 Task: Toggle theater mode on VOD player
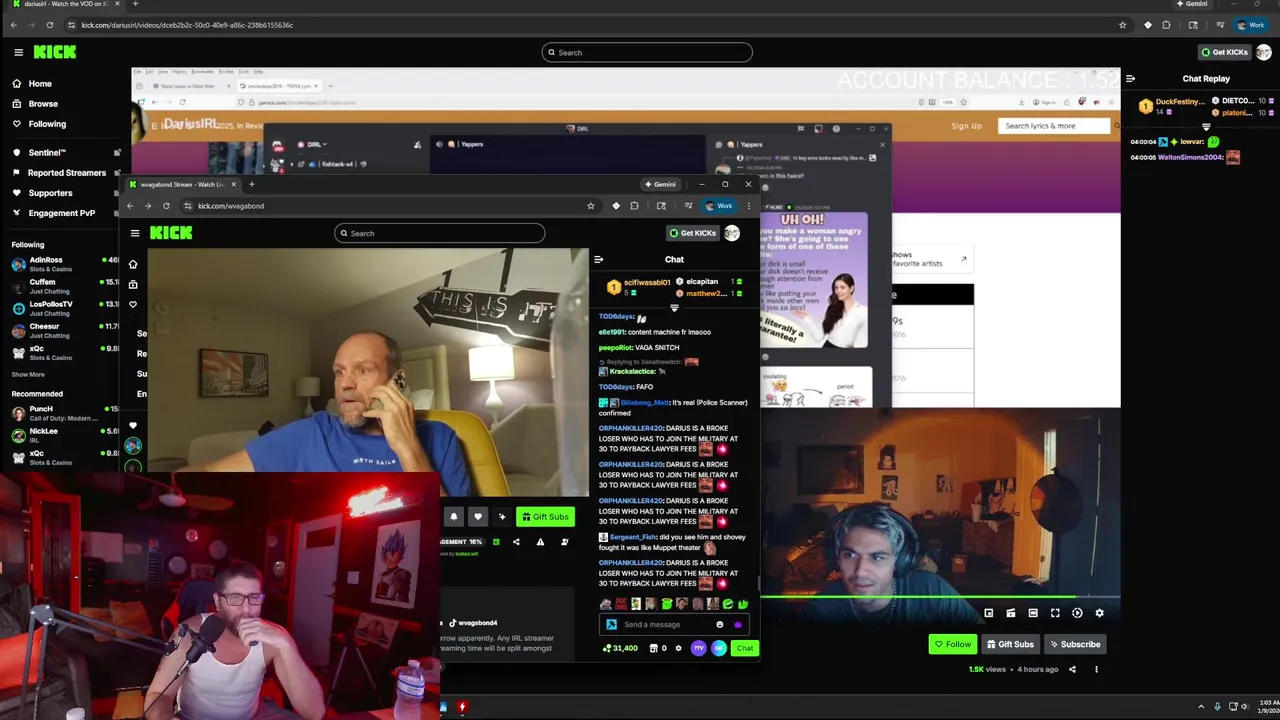1033,614
